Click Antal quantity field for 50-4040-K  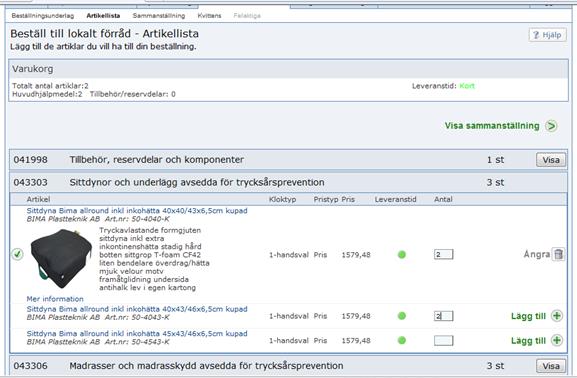coord(443,254)
